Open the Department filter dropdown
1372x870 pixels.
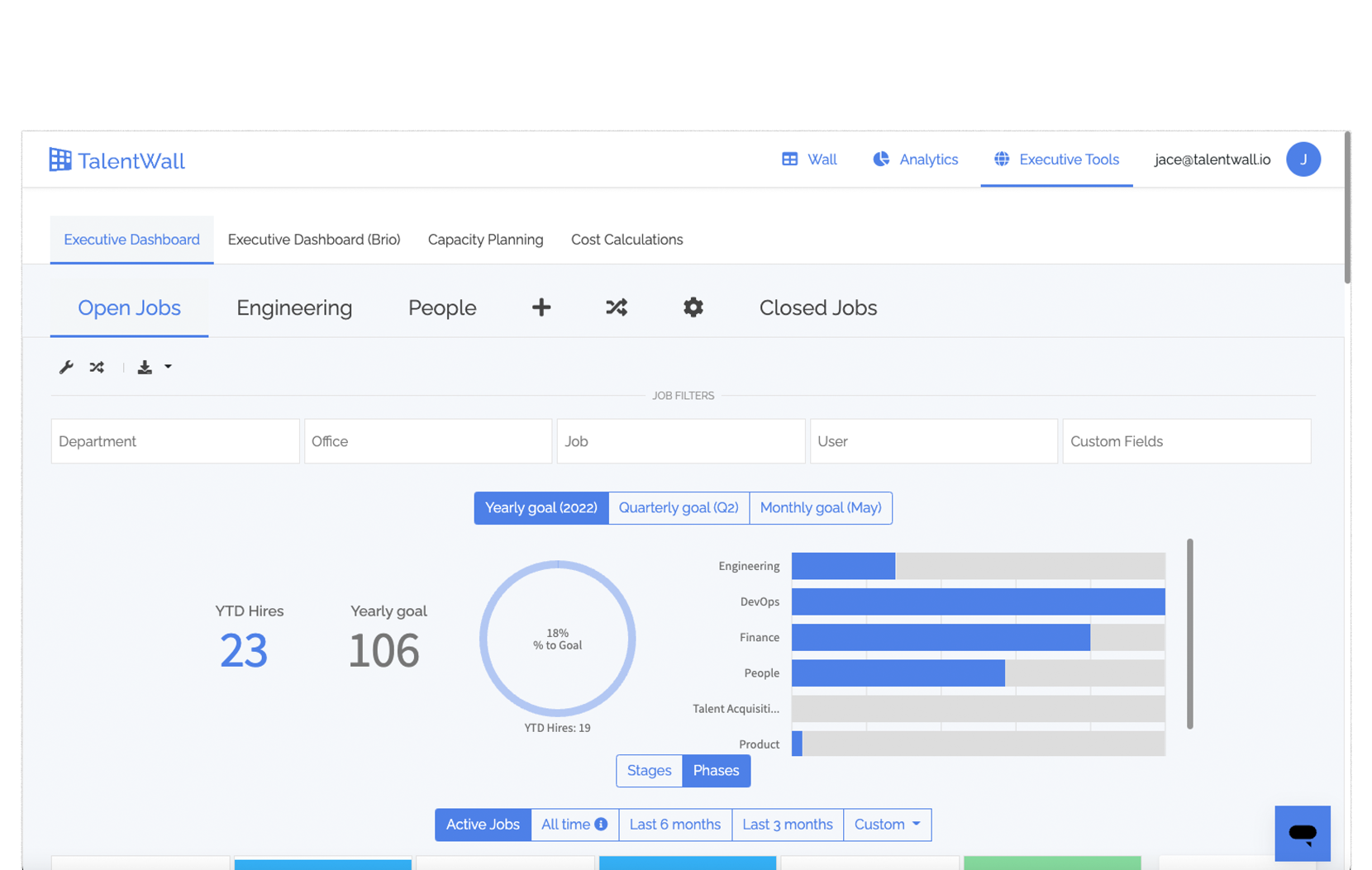174,441
